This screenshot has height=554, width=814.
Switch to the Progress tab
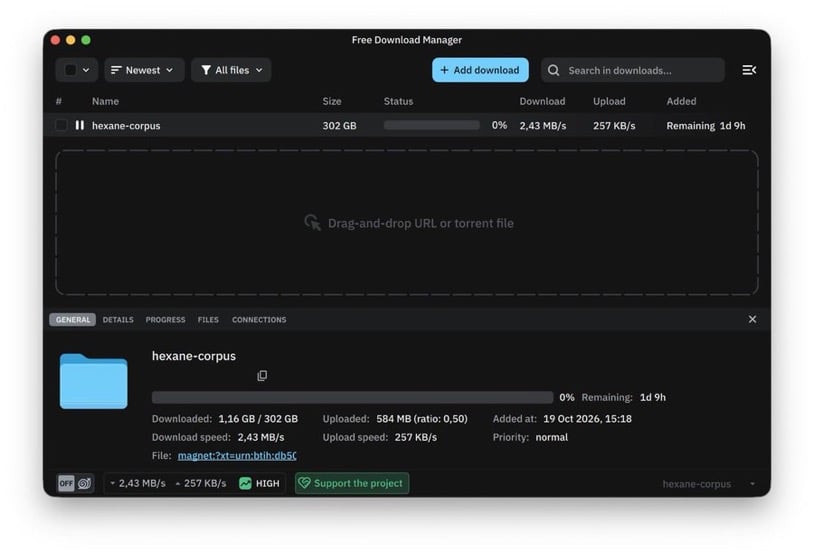click(x=165, y=319)
